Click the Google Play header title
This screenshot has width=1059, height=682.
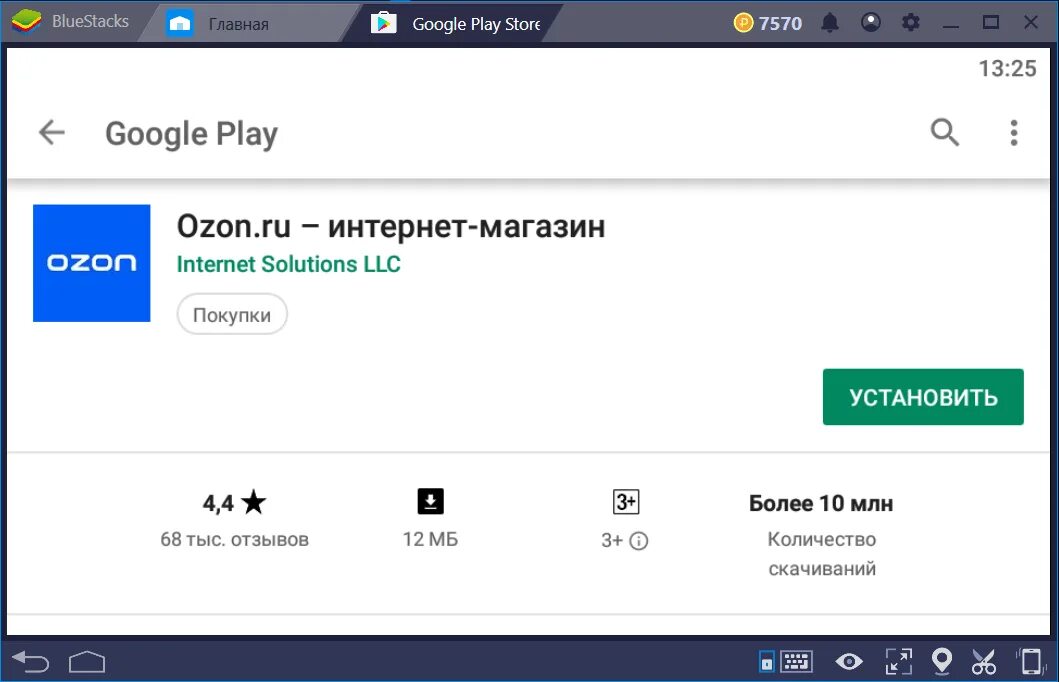[191, 134]
